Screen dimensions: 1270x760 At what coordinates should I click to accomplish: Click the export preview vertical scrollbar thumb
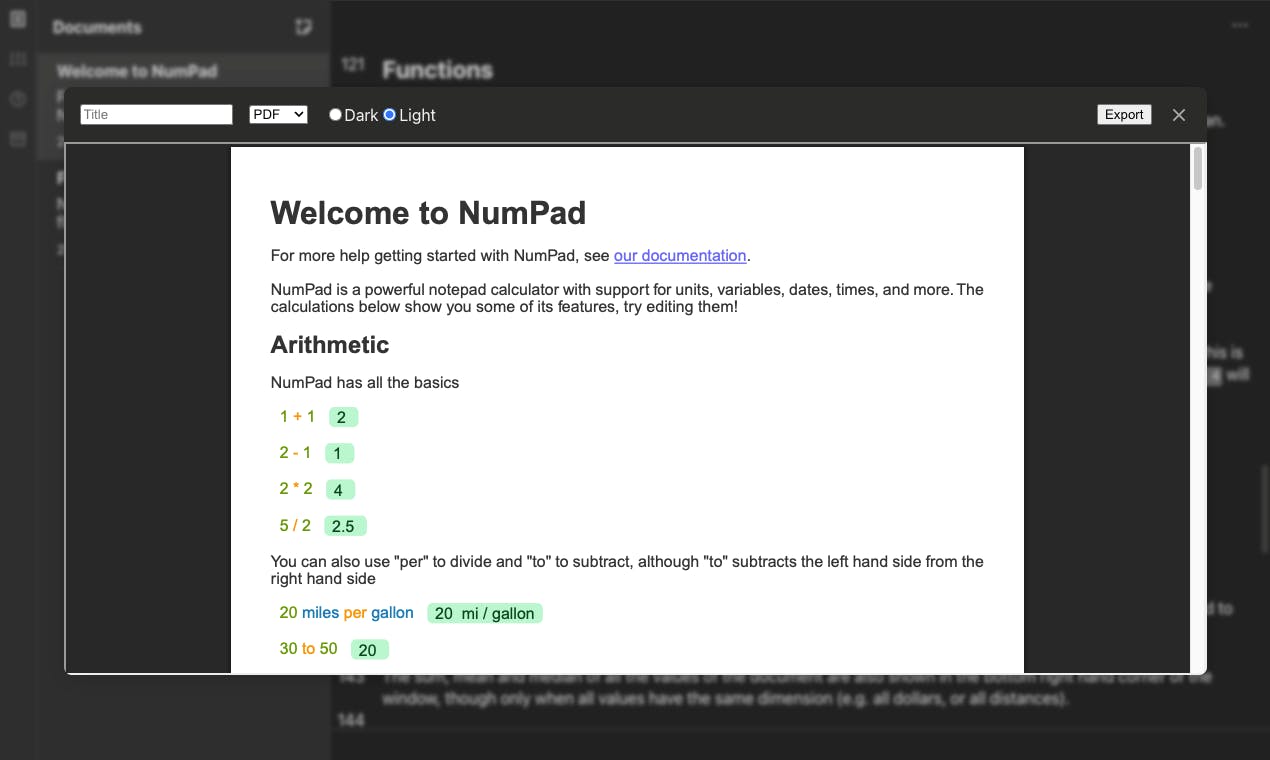1198,168
